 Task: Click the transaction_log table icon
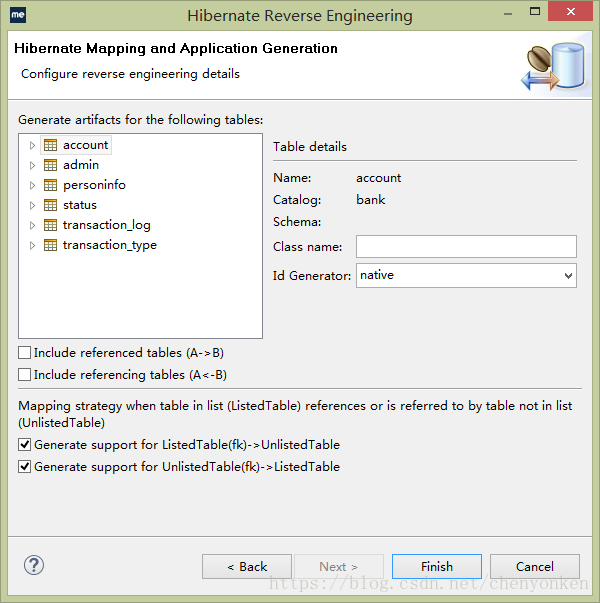pos(50,225)
